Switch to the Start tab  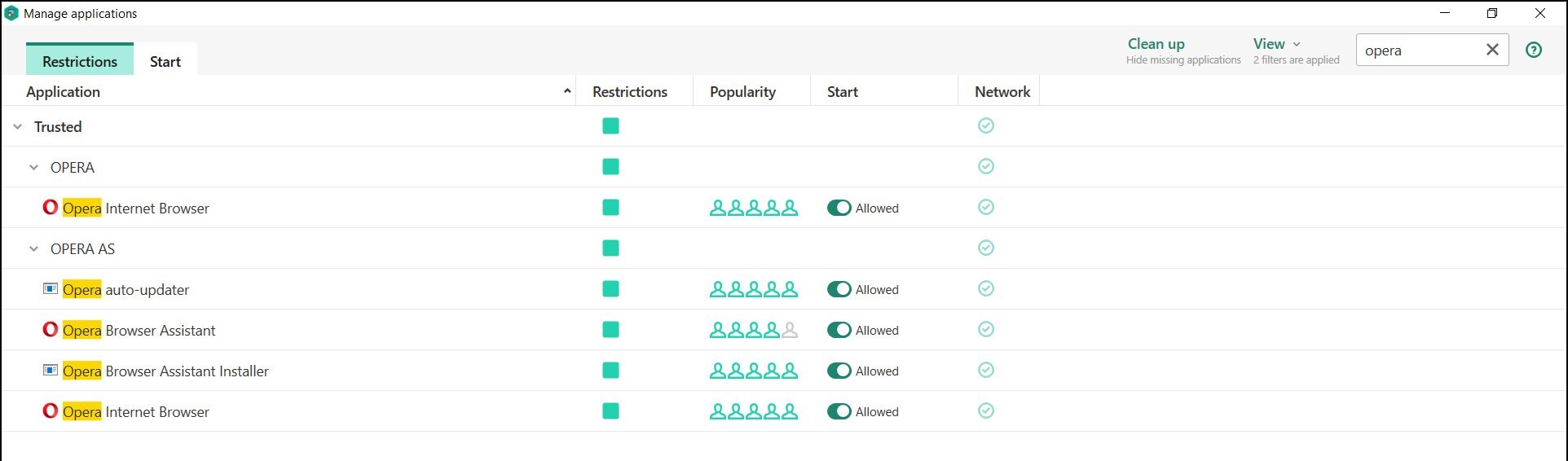coord(165,62)
